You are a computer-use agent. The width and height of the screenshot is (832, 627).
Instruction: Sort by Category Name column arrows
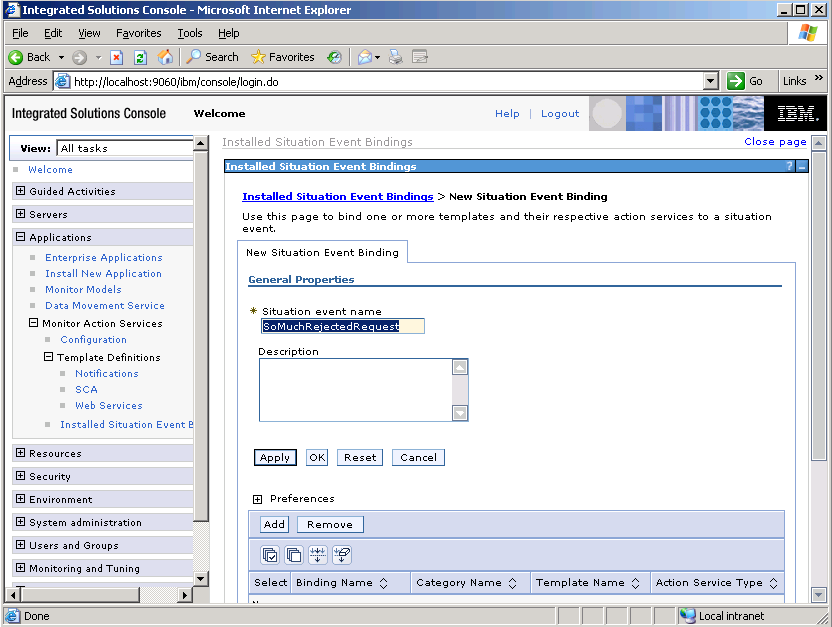tap(513, 584)
